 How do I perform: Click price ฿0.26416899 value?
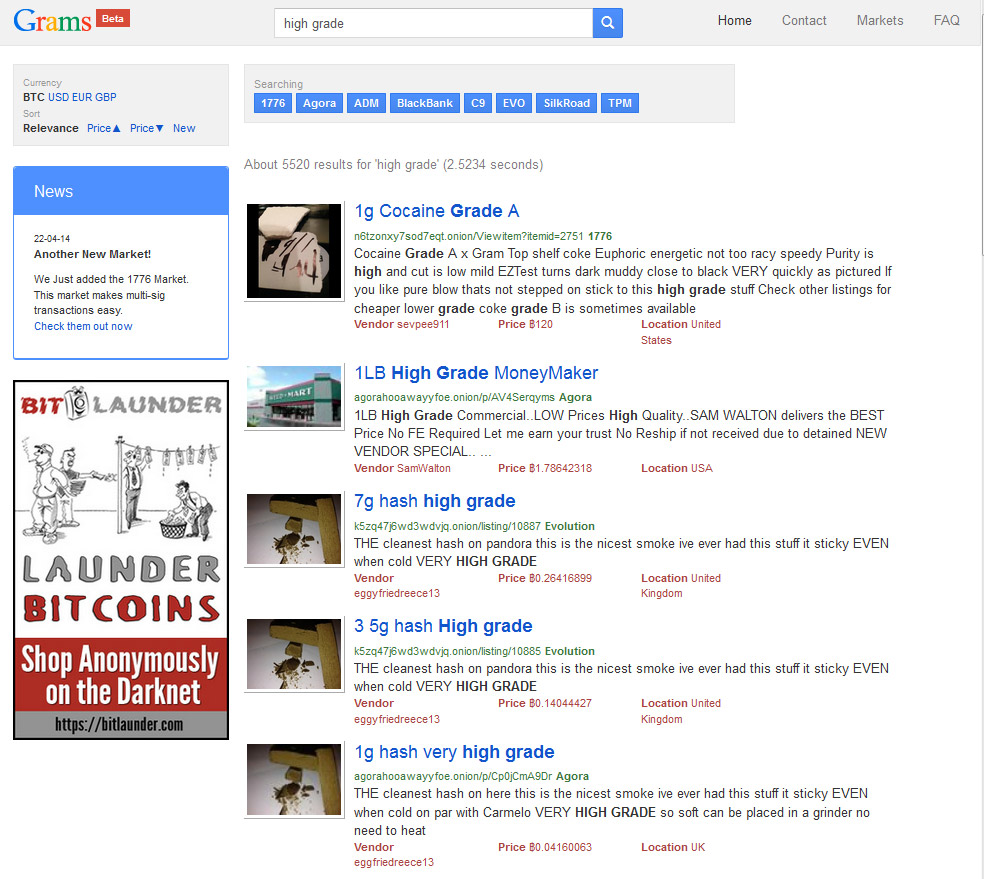click(x=560, y=578)
